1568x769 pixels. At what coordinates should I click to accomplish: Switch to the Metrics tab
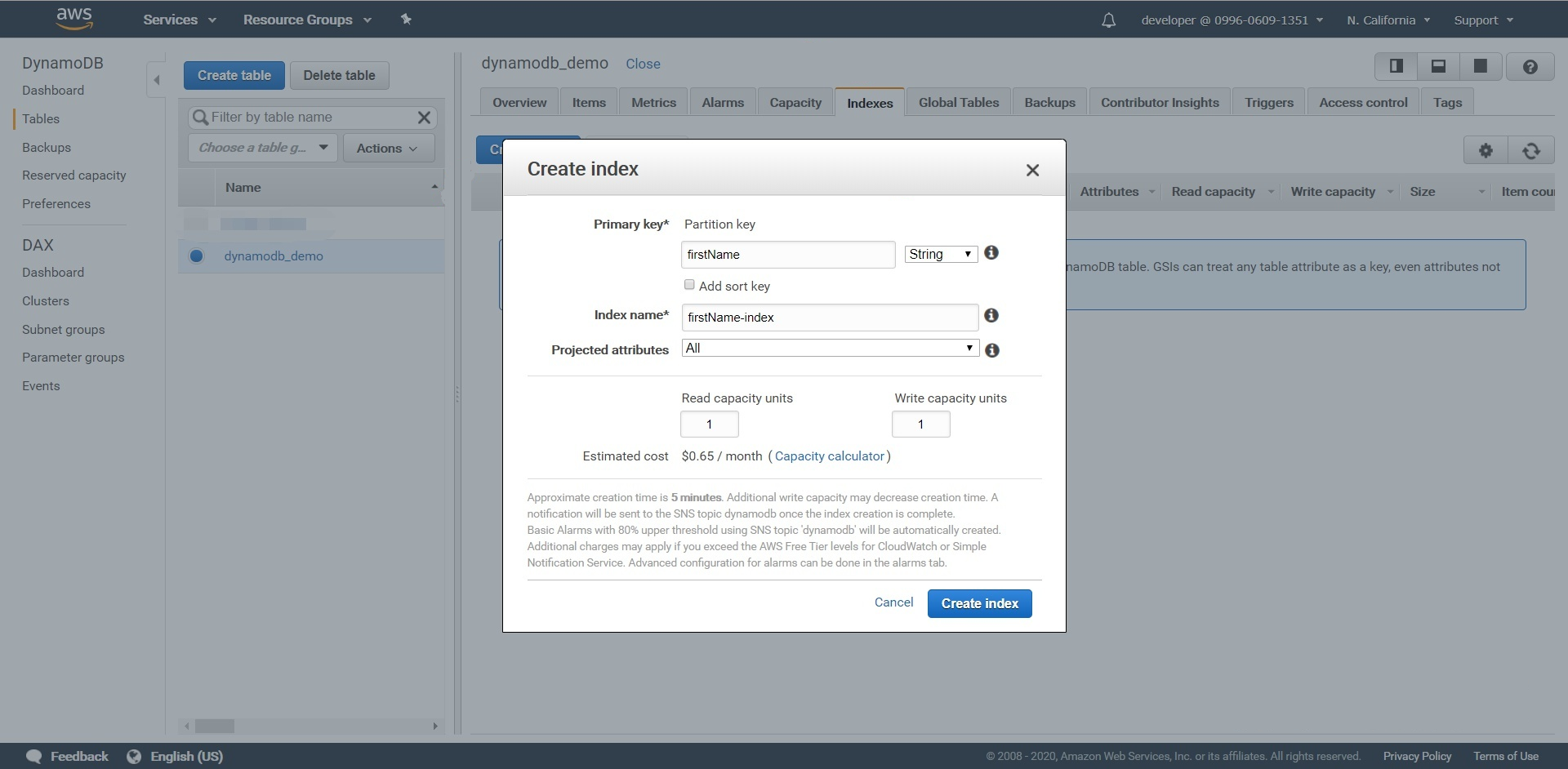tap(653, 102)
